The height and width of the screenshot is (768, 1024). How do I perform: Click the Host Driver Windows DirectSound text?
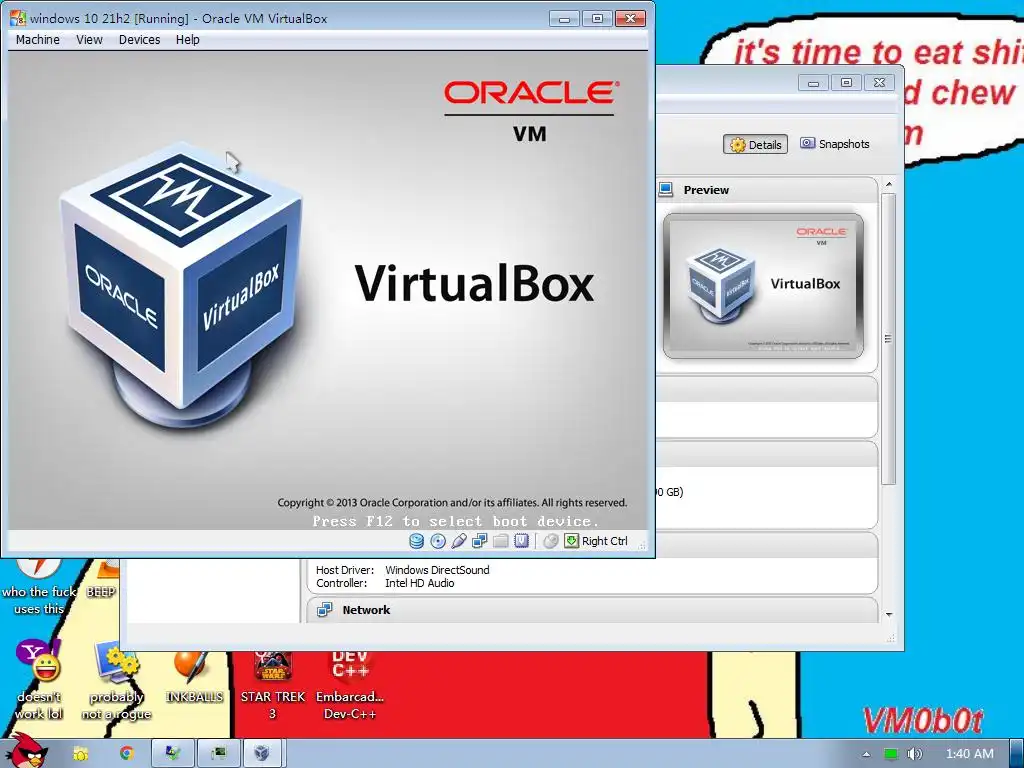[x=402, y=570]
